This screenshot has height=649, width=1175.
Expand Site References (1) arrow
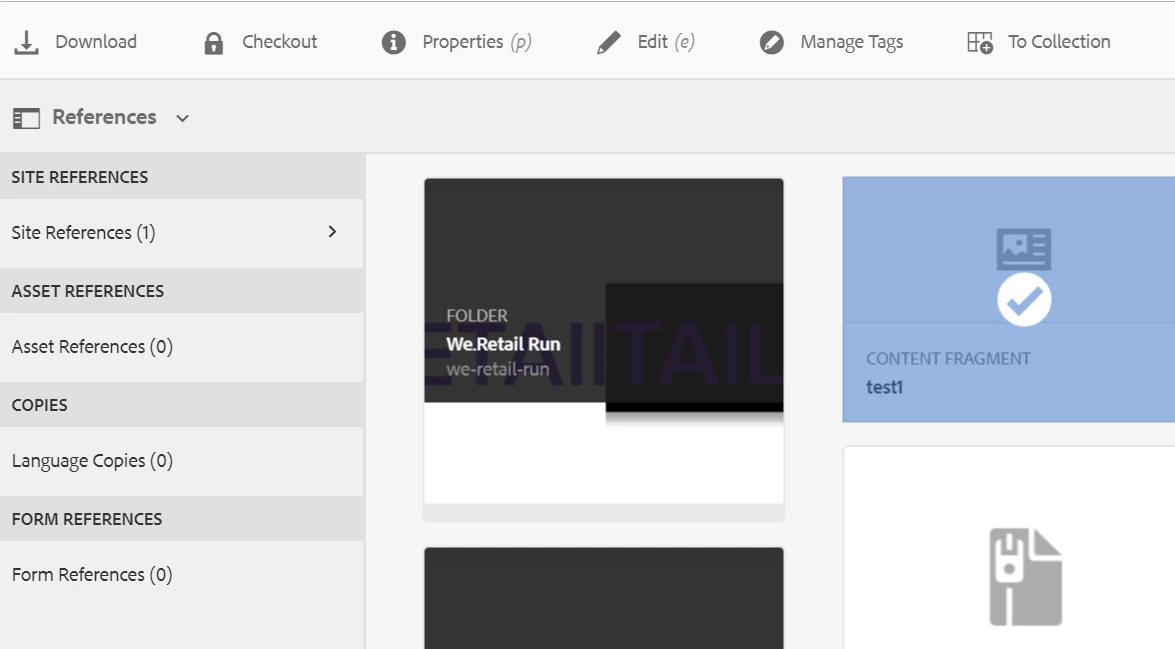tap(332, 232)
